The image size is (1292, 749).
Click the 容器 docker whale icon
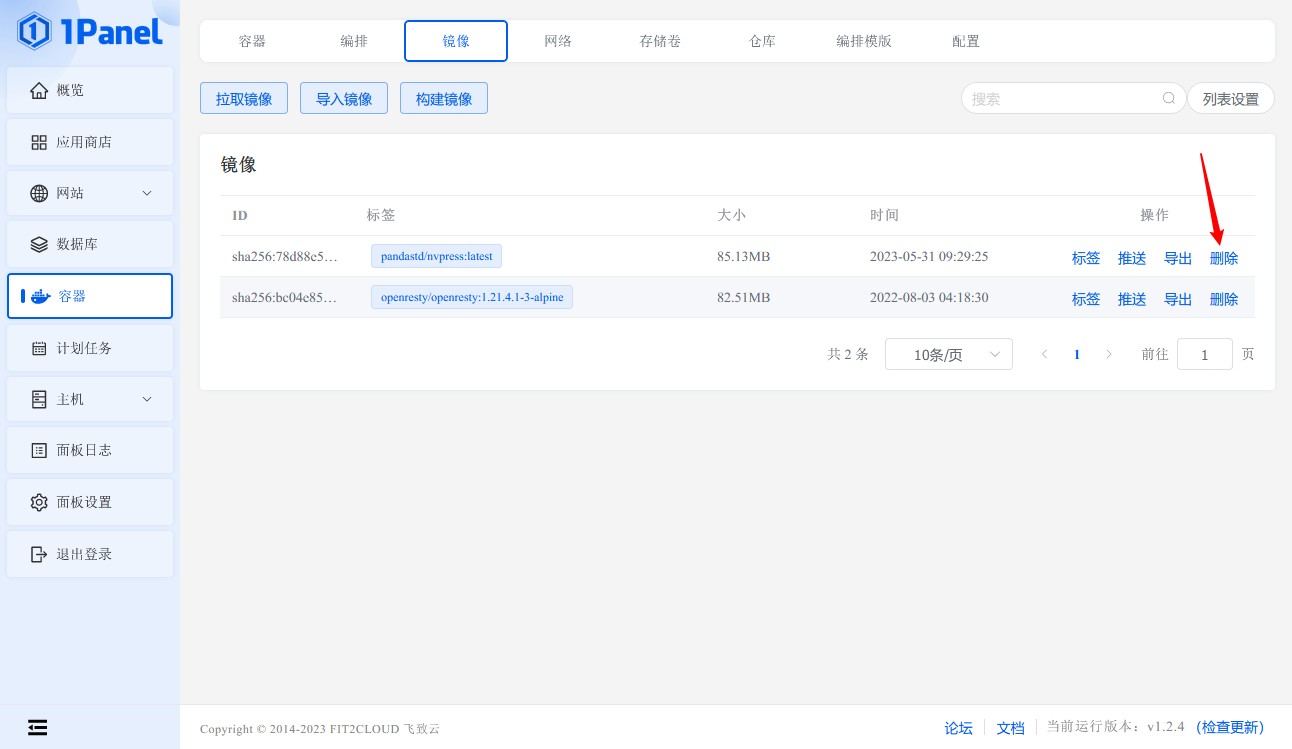point(40,296)
